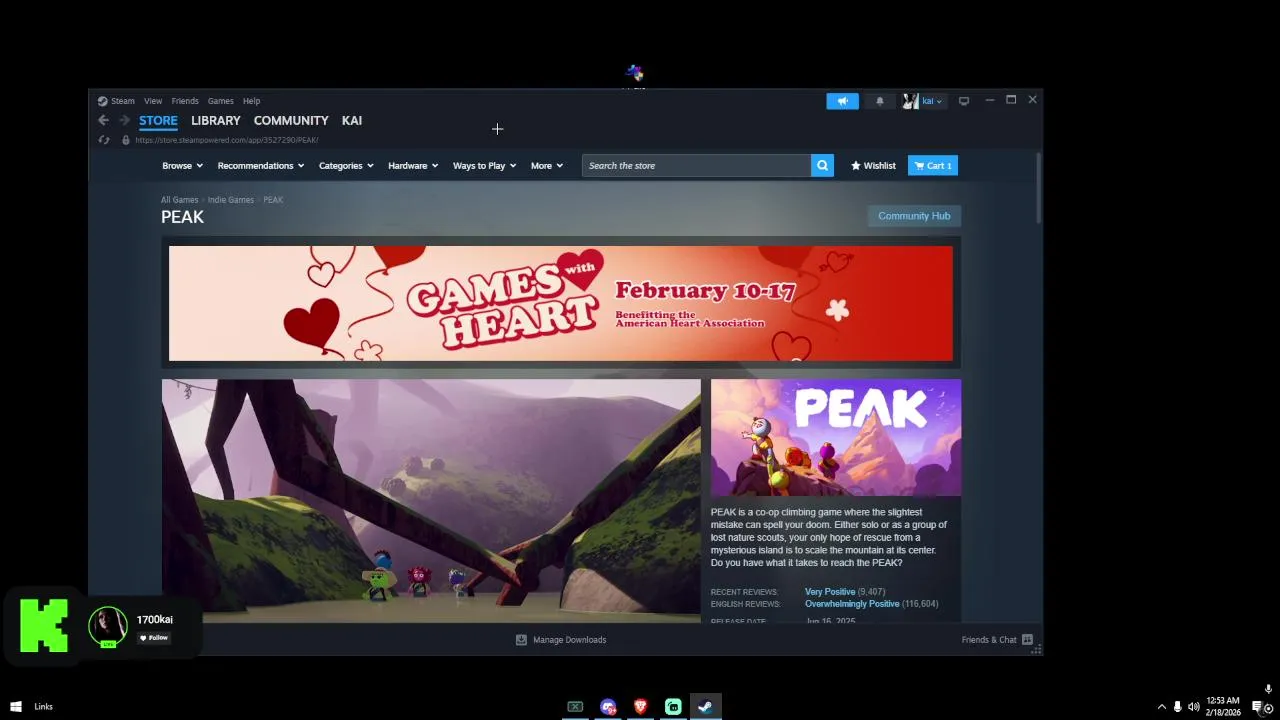Expand the Ways to Play dropdown
1280x720 pixels.
click(x=484, y=166)
